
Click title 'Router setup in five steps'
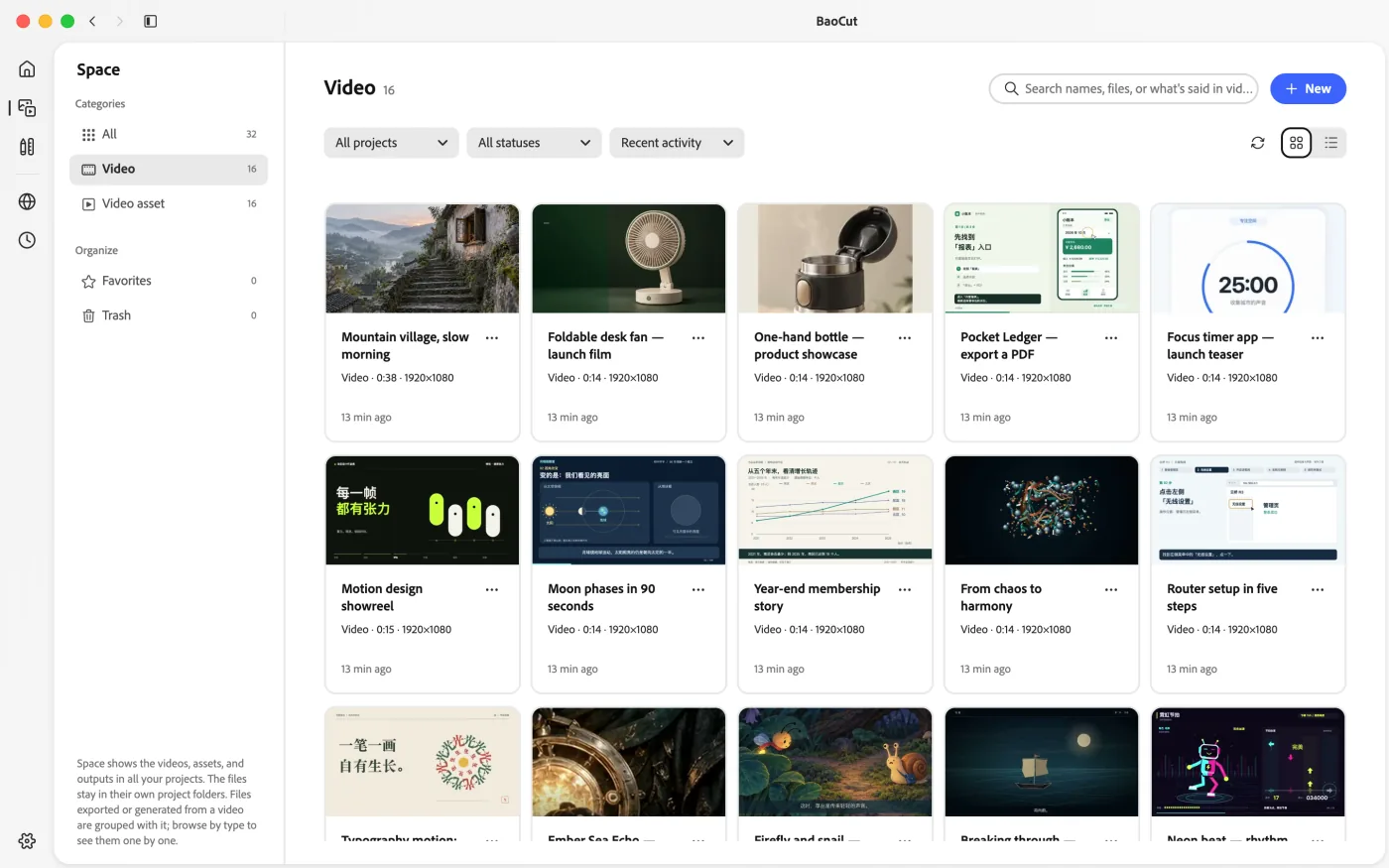pos(1222,598)
